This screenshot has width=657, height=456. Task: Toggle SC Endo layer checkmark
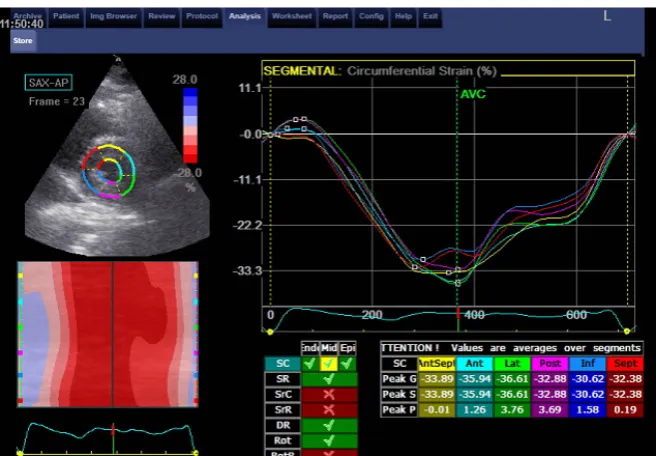click(310, 364)
